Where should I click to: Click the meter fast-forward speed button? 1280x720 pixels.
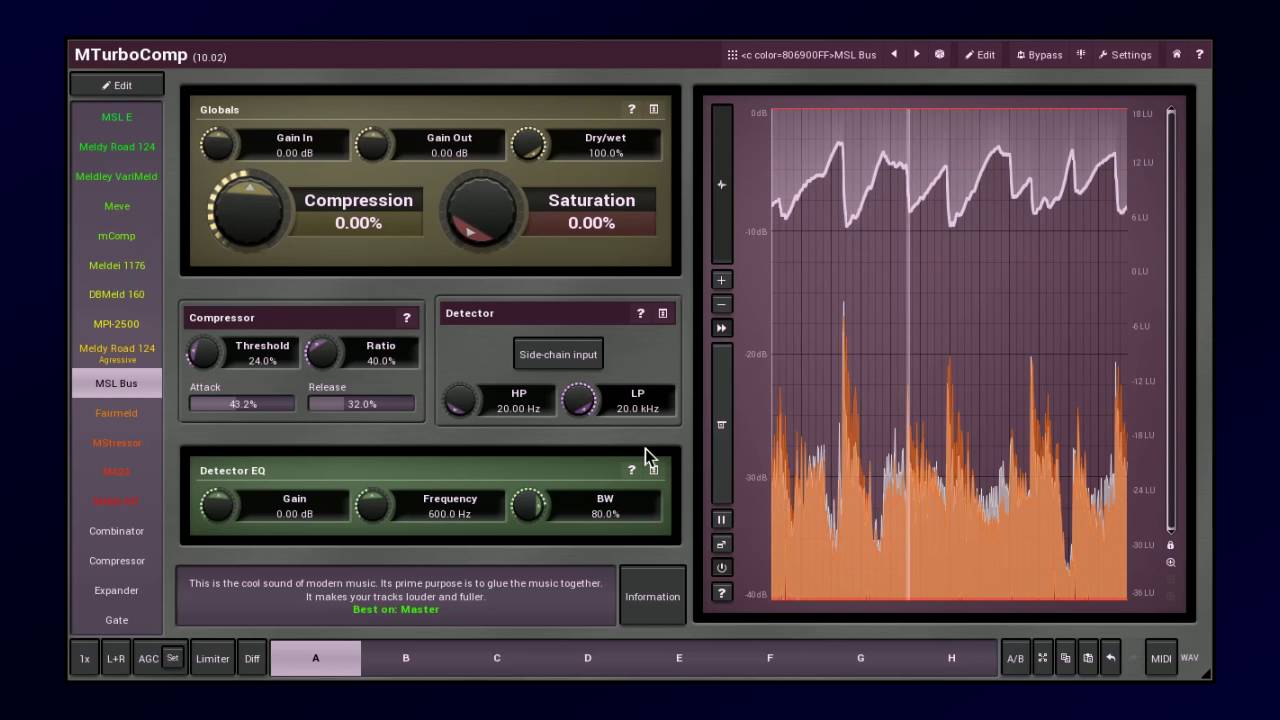click(x=722, y=328)
